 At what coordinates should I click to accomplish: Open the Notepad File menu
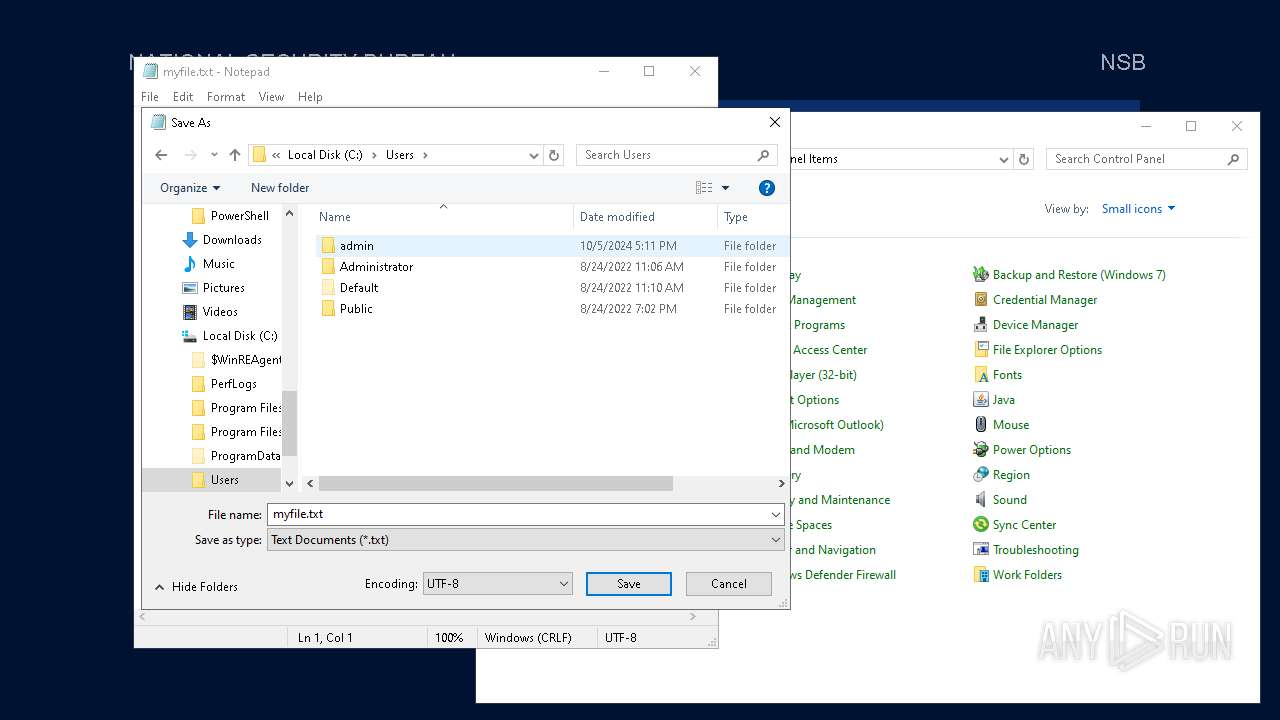(x=150, y=97)
